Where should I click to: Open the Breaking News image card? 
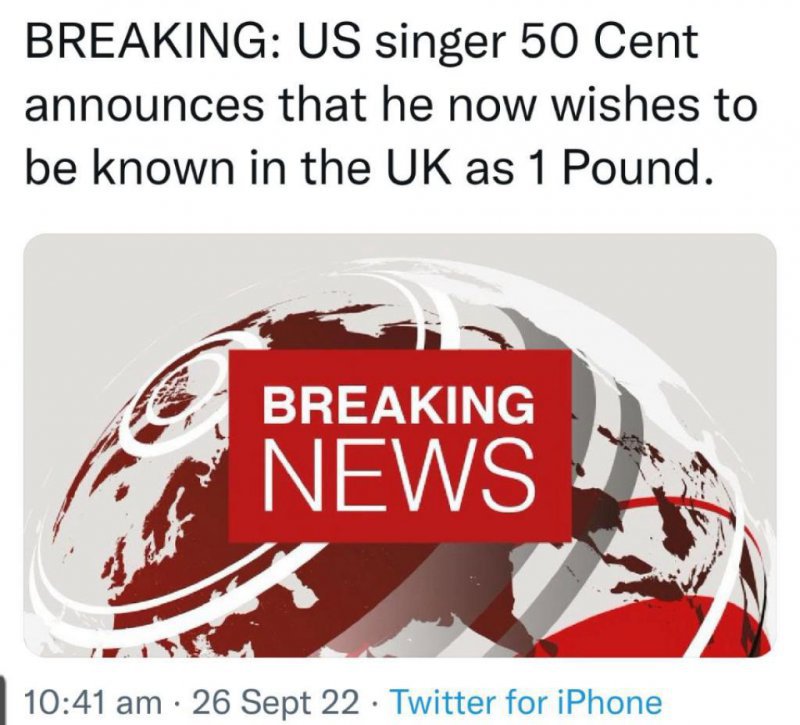click(400, 445)
